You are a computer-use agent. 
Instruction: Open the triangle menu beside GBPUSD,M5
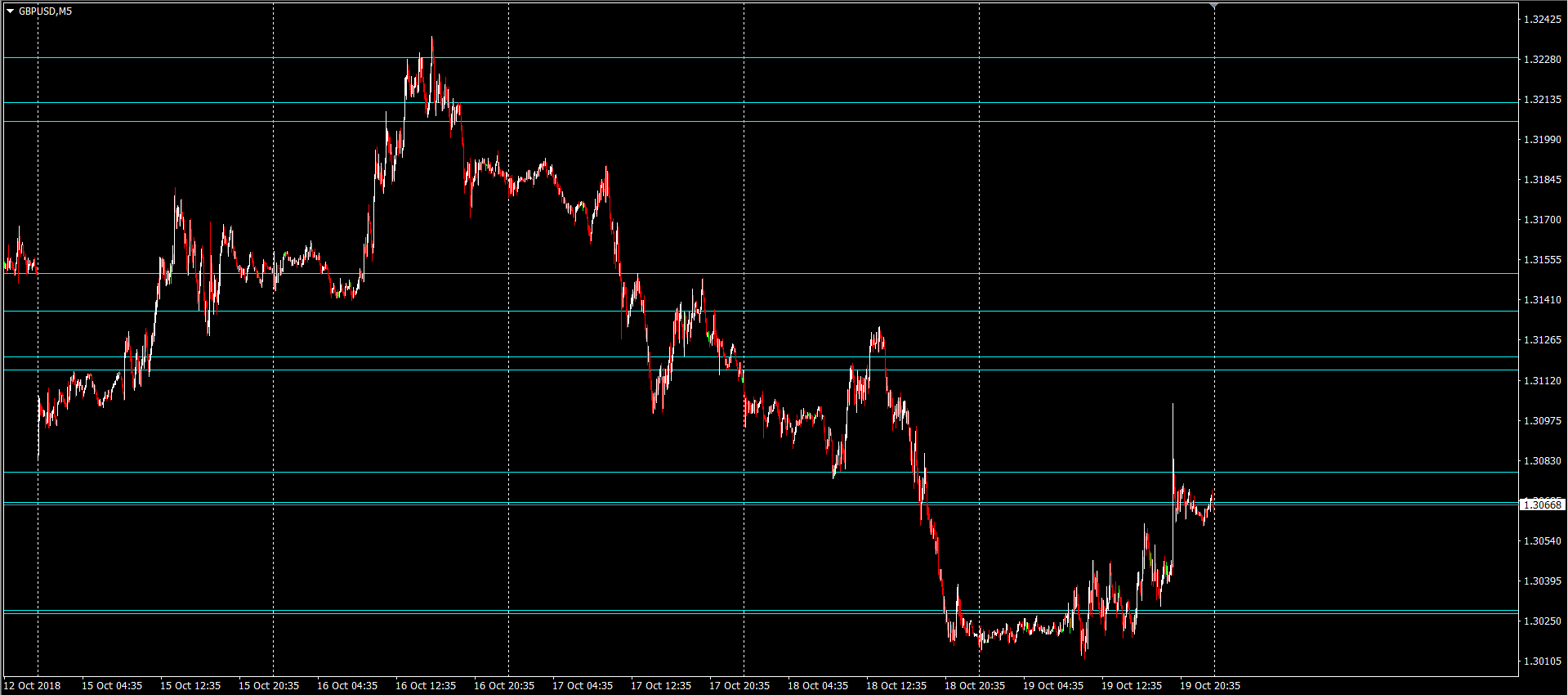[x=10, y=11]
